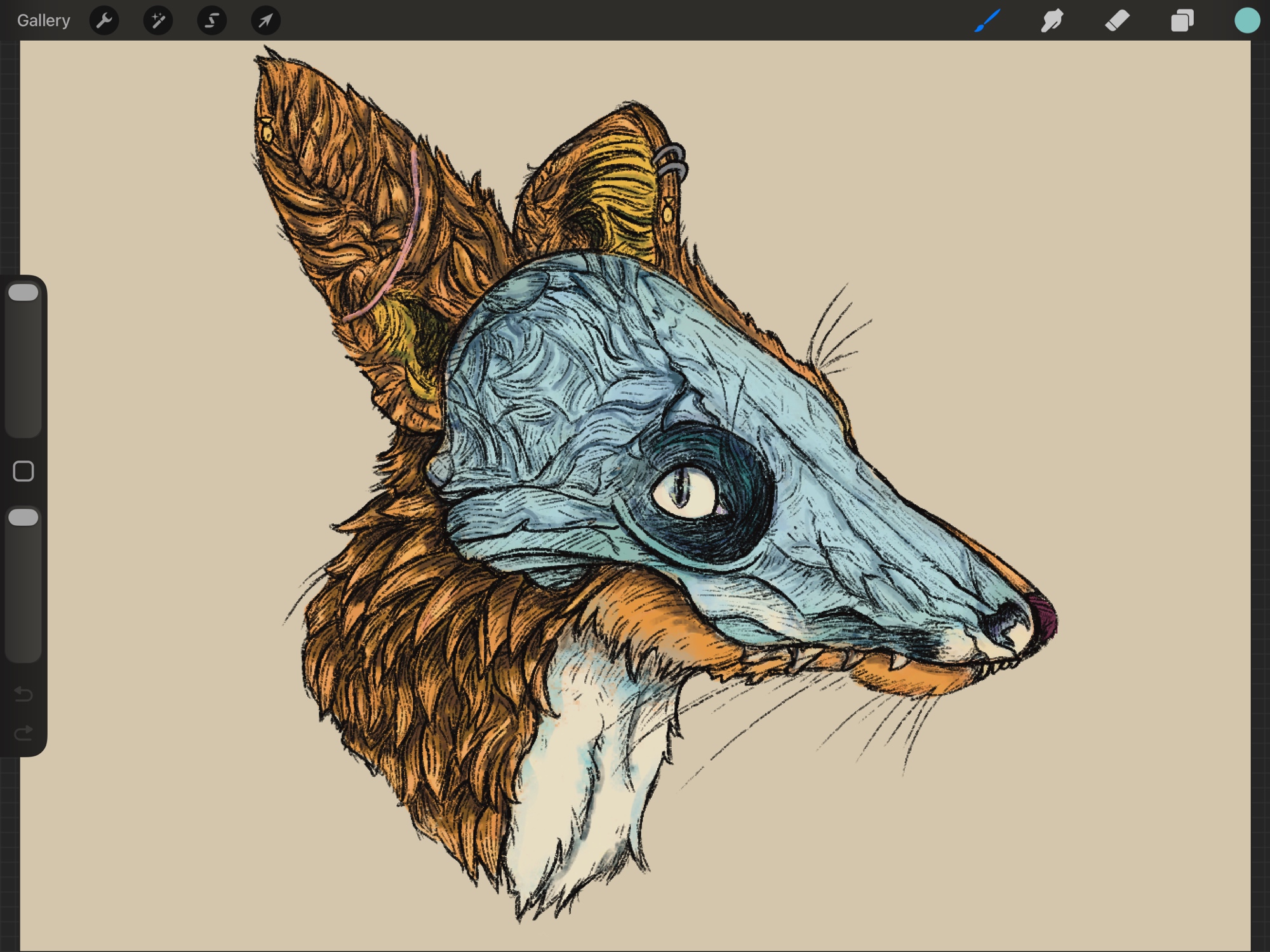
Task: Select the Paint brush tool
Action: (x=987, y=20)
